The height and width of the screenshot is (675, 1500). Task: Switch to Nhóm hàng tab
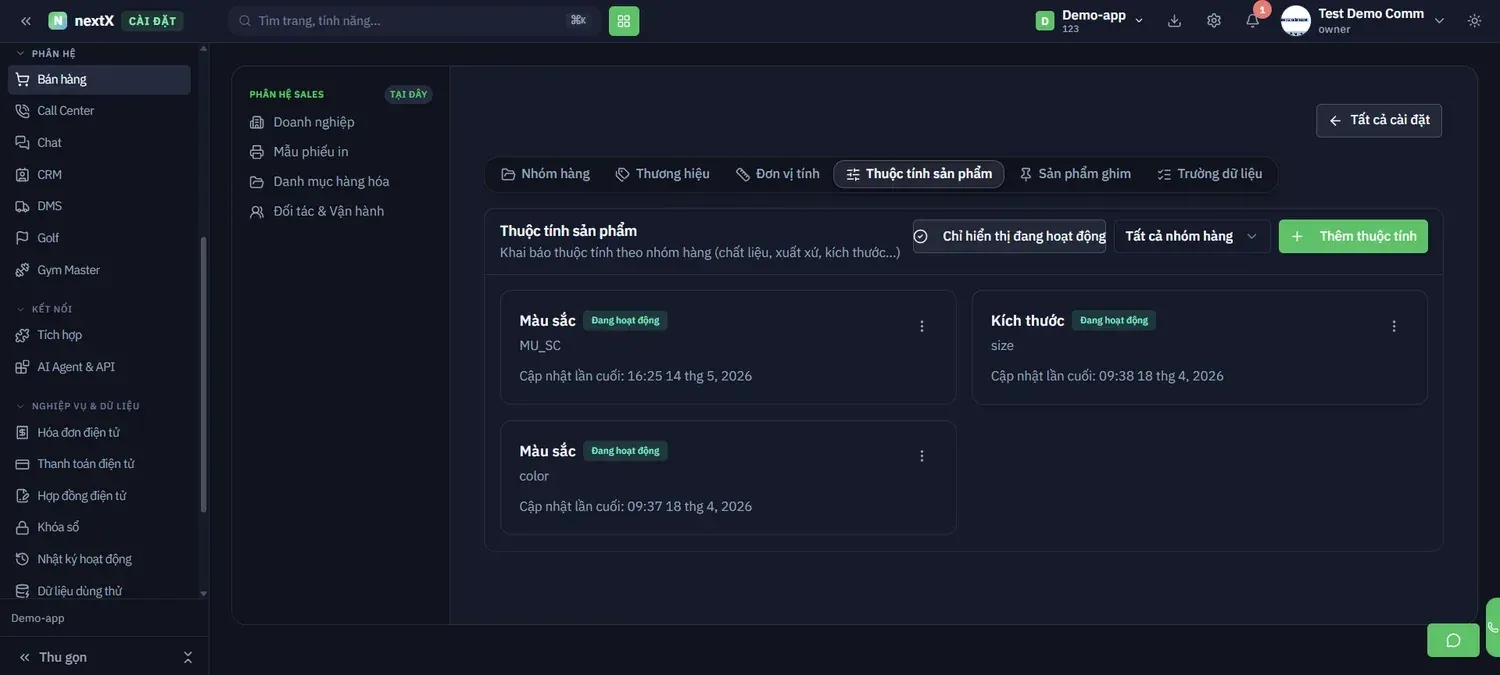pyautogui.click(x=546, y=174)
